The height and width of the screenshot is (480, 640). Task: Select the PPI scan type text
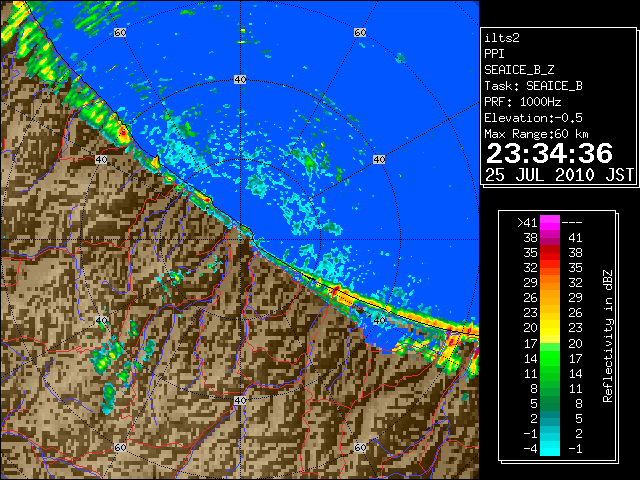pyautogui.click(x=494, y=54)
